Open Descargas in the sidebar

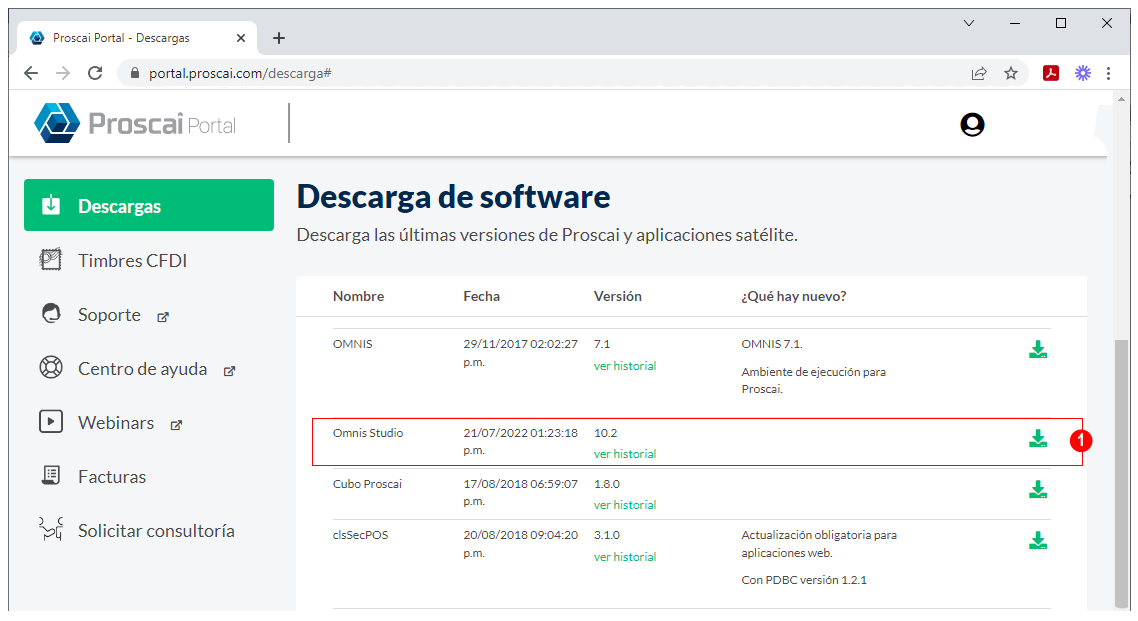click(149, 205)
